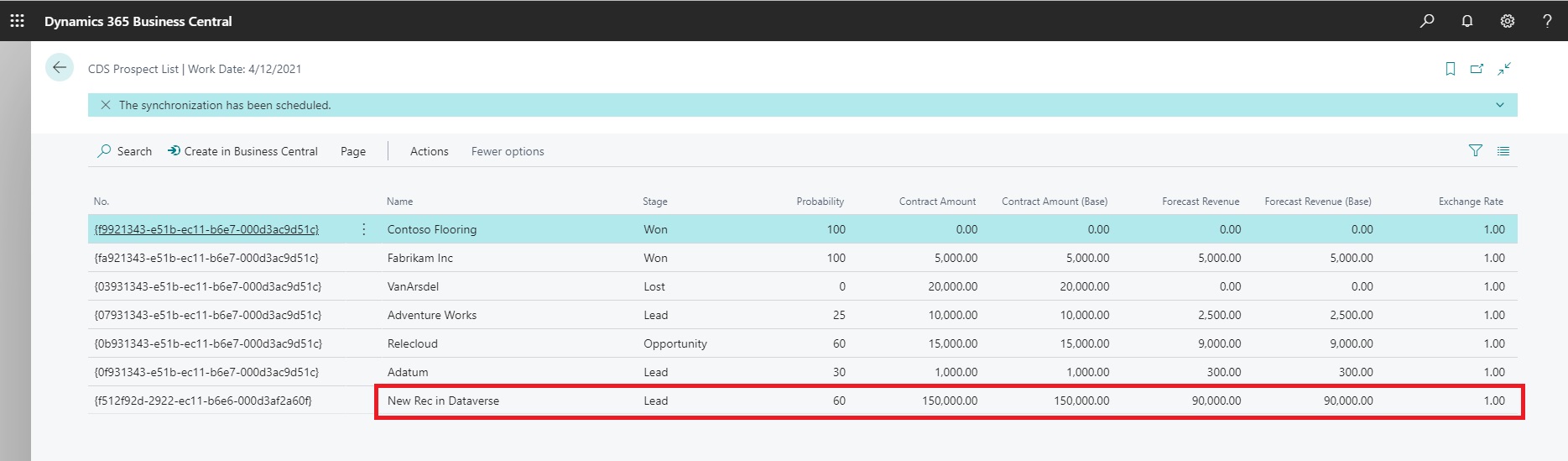
Task: Open the app launcher waffle icon
Action: [x=17, y=21]
